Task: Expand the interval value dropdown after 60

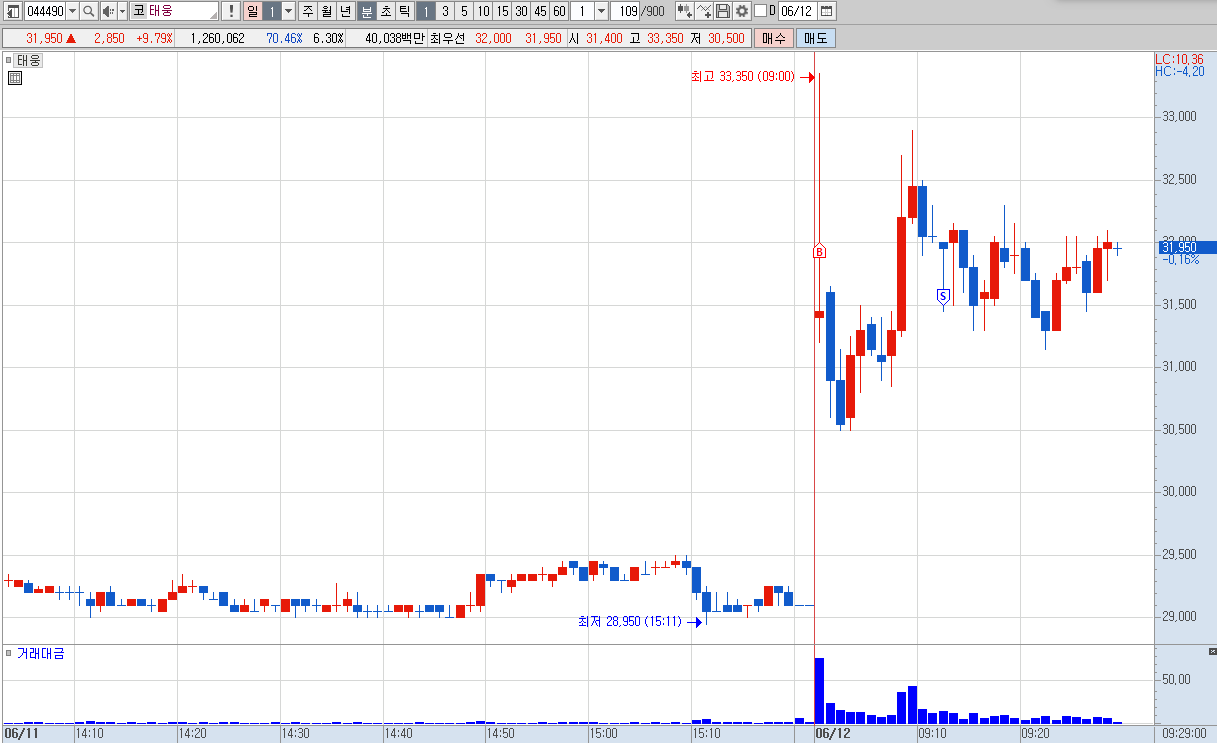Action: click(x=601, y=11)
